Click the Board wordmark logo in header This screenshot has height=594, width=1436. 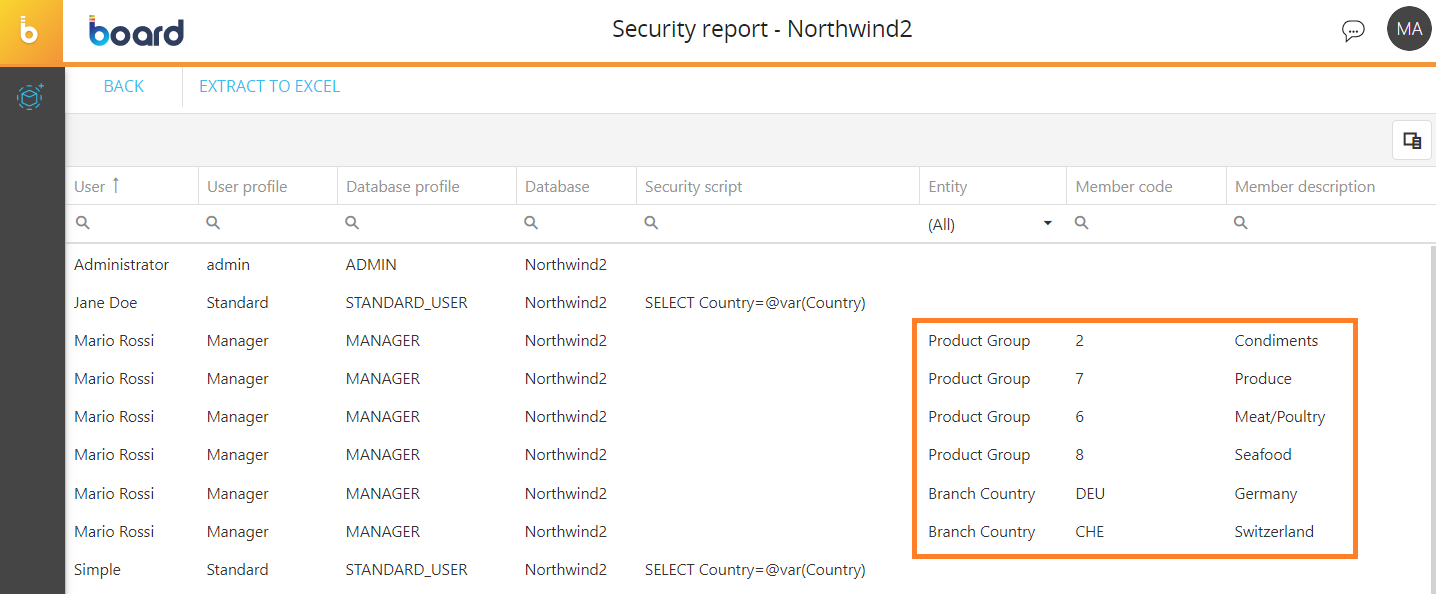[x=136, y=31]
